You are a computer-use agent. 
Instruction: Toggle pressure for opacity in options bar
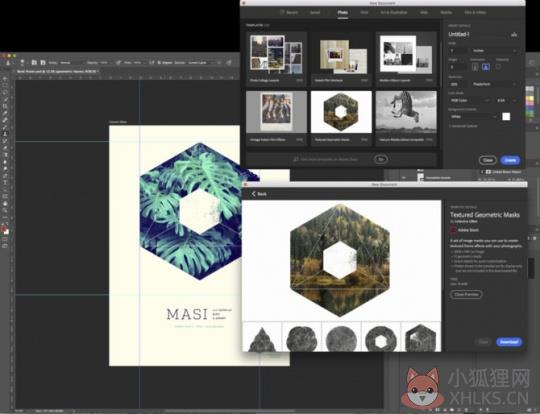118,63
